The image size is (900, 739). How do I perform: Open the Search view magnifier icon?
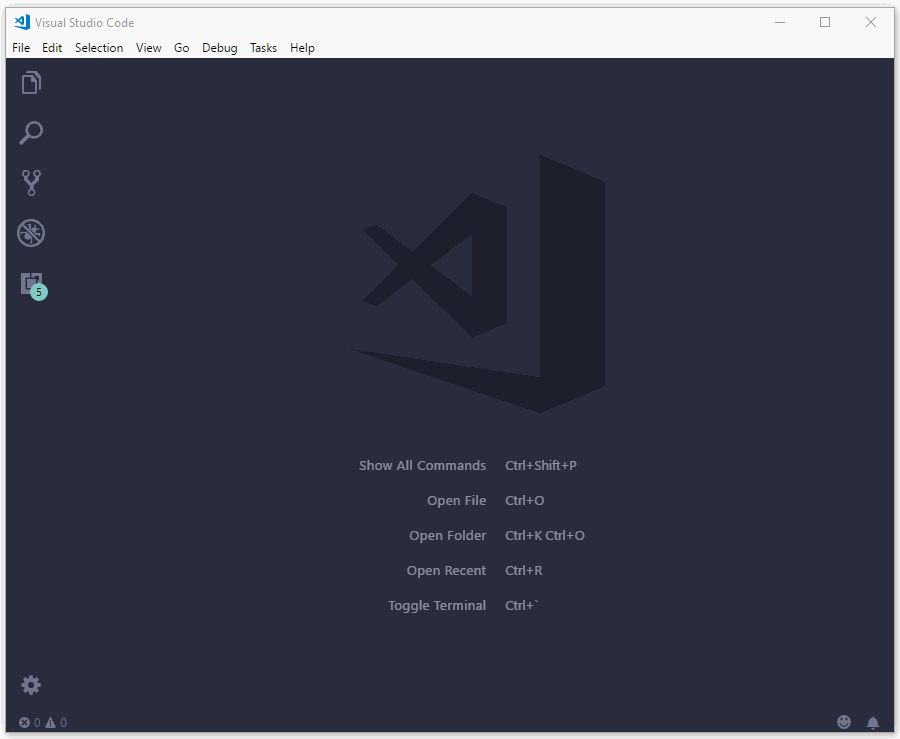click(31, 133)
